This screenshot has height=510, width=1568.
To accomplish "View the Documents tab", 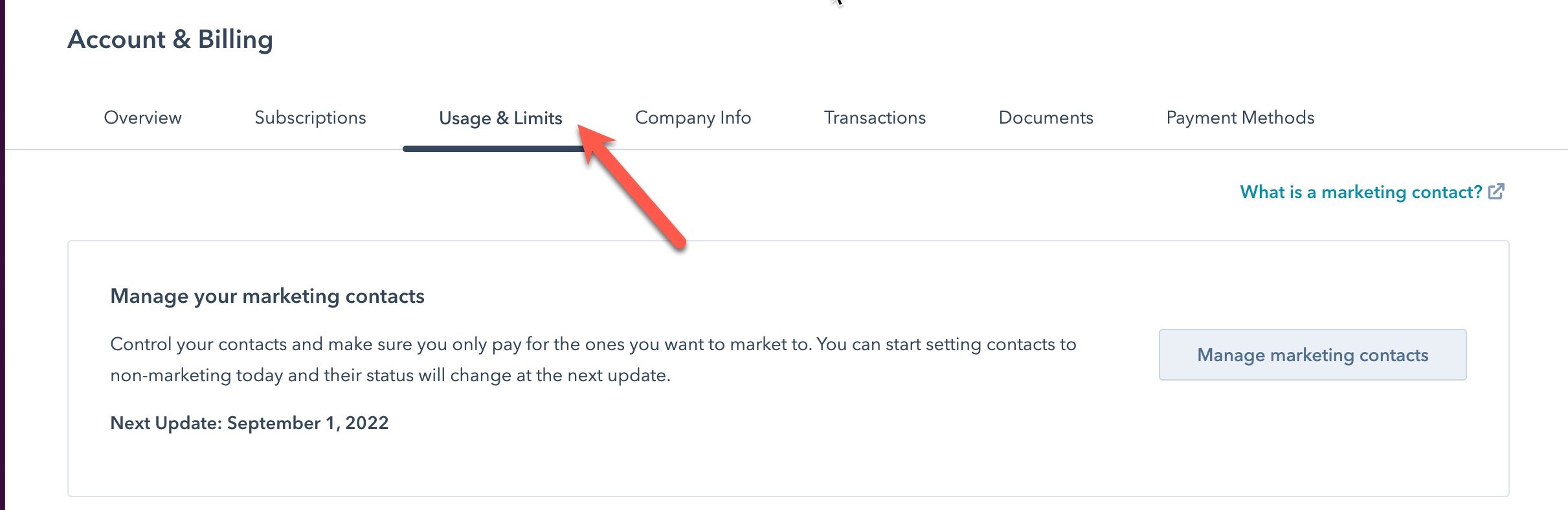I will click(x=1046, y=118).
